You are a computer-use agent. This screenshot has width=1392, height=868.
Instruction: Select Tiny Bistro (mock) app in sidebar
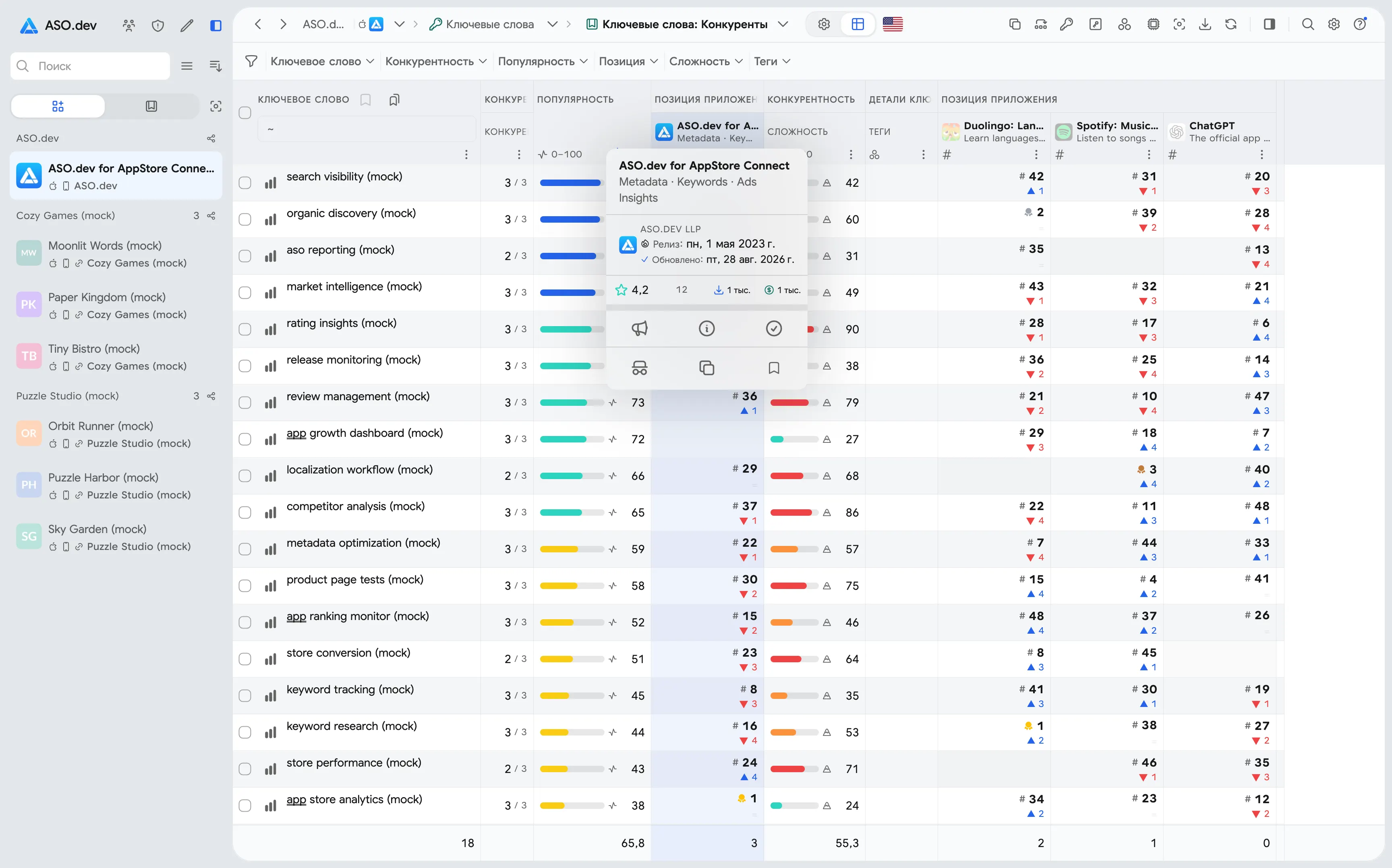116,357
